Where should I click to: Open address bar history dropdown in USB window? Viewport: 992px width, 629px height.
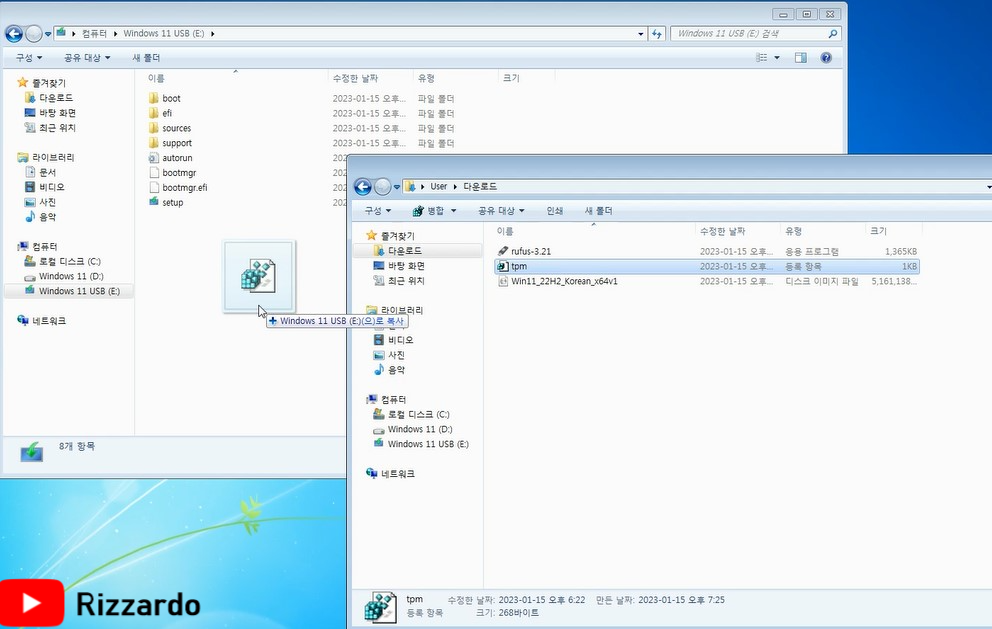[x=640, y=34]
